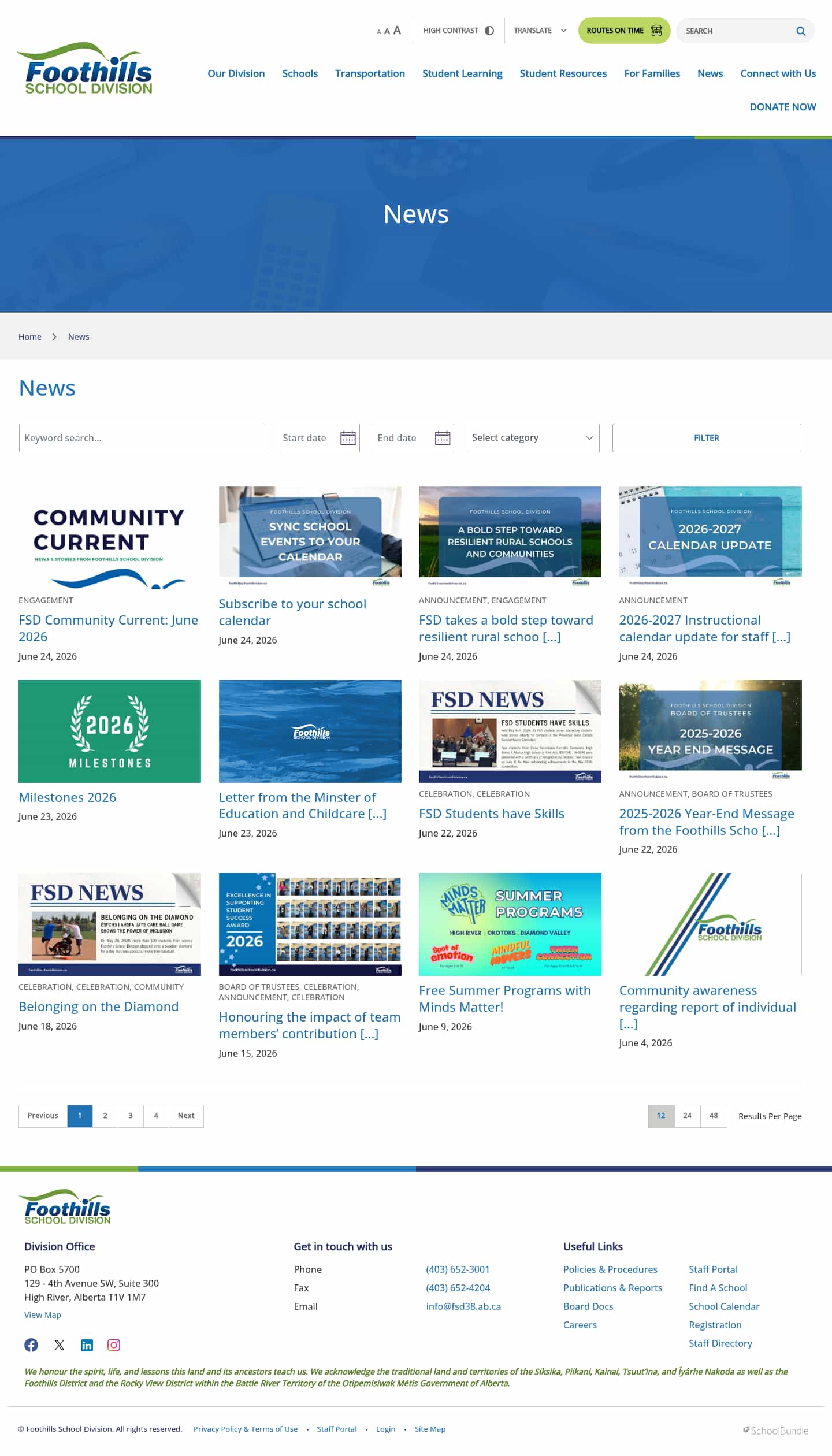Open the Sync School Events thumbnail
Image resolution: width=832 pixels, height=1456 pixels.
pos(310,537)
